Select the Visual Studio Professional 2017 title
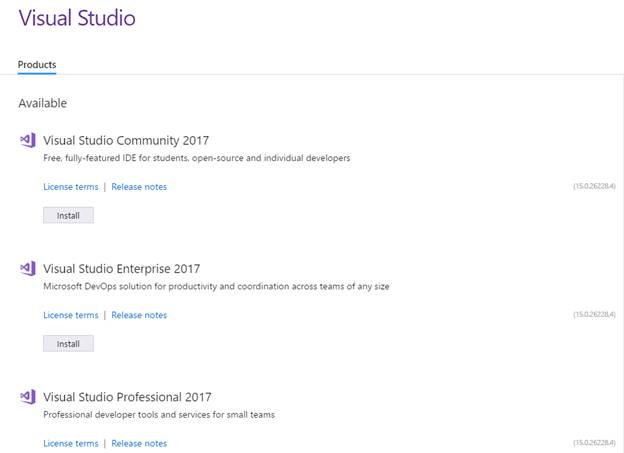This screenshot has height=453, width=624. [127, 397]
